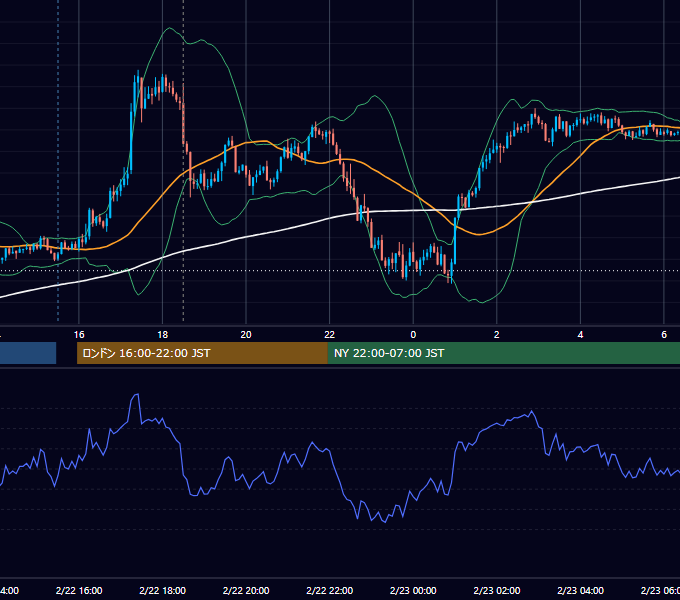Click the '20' hour label on upper axis
Image resolution: width=680 pixels, height=600 pixels.
click(246, 335)
